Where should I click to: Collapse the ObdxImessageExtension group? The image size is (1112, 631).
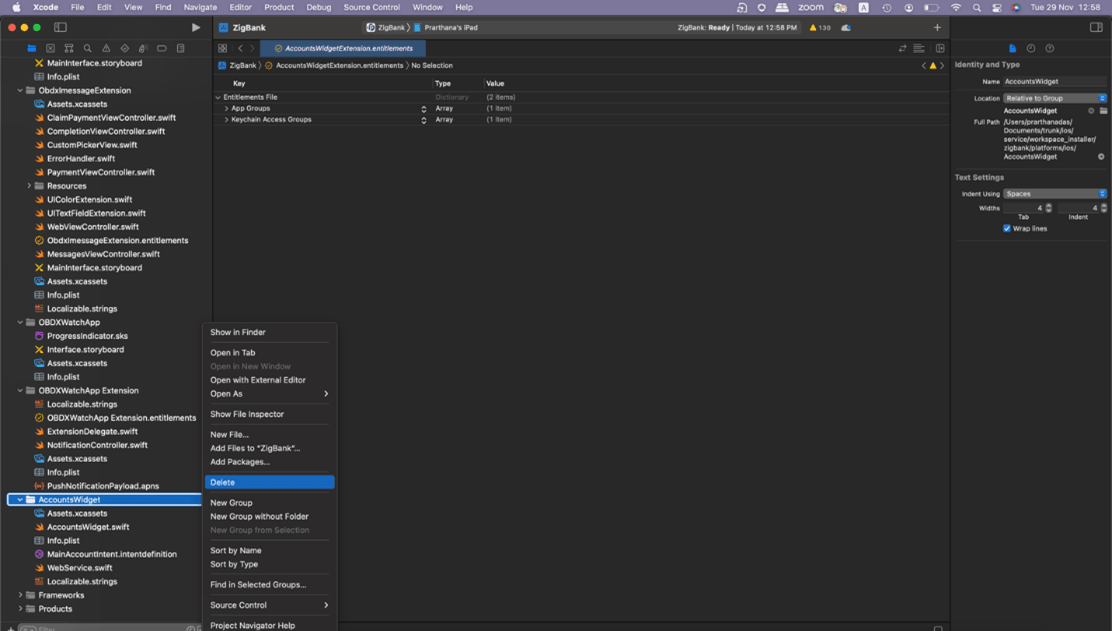[x=20, y=91]
